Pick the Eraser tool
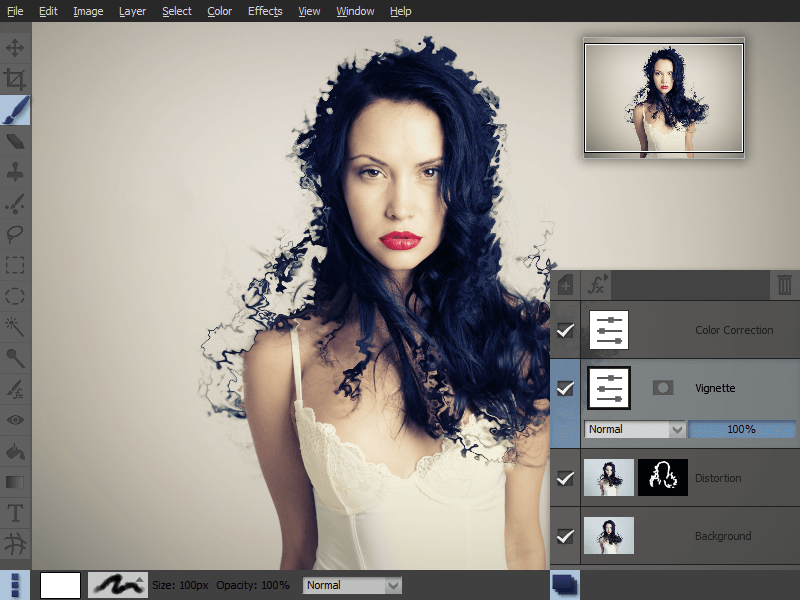 pos(15,140)
